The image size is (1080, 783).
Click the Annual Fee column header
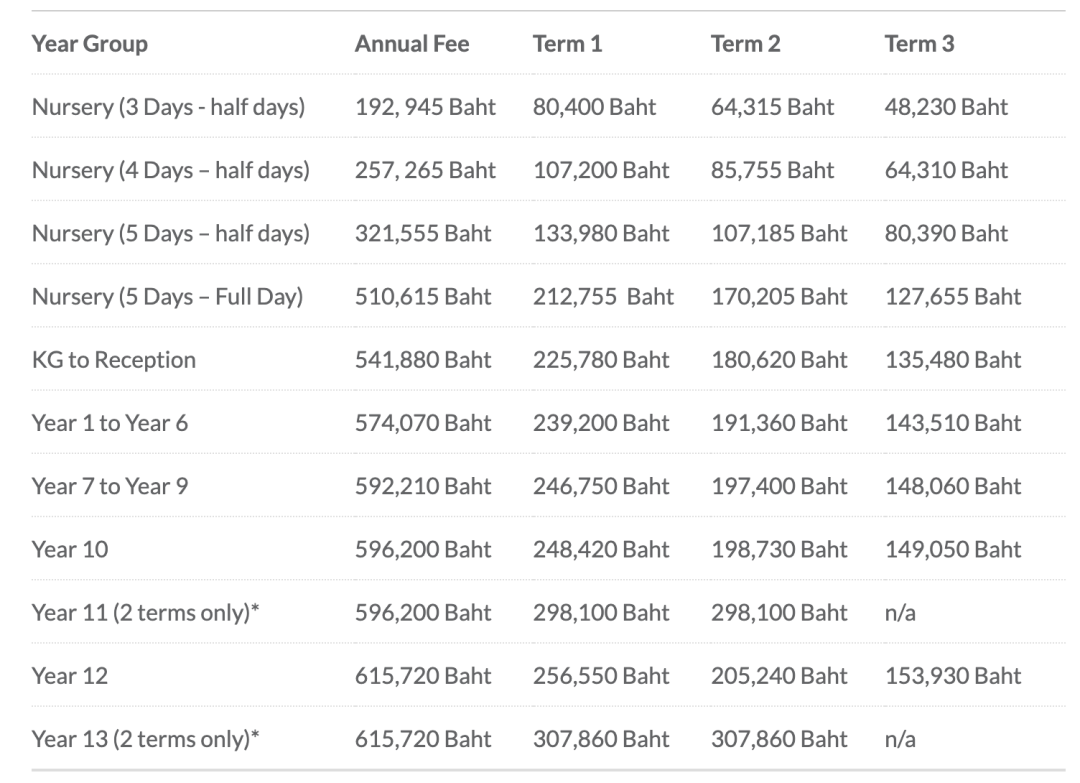[x=411, y=44]
